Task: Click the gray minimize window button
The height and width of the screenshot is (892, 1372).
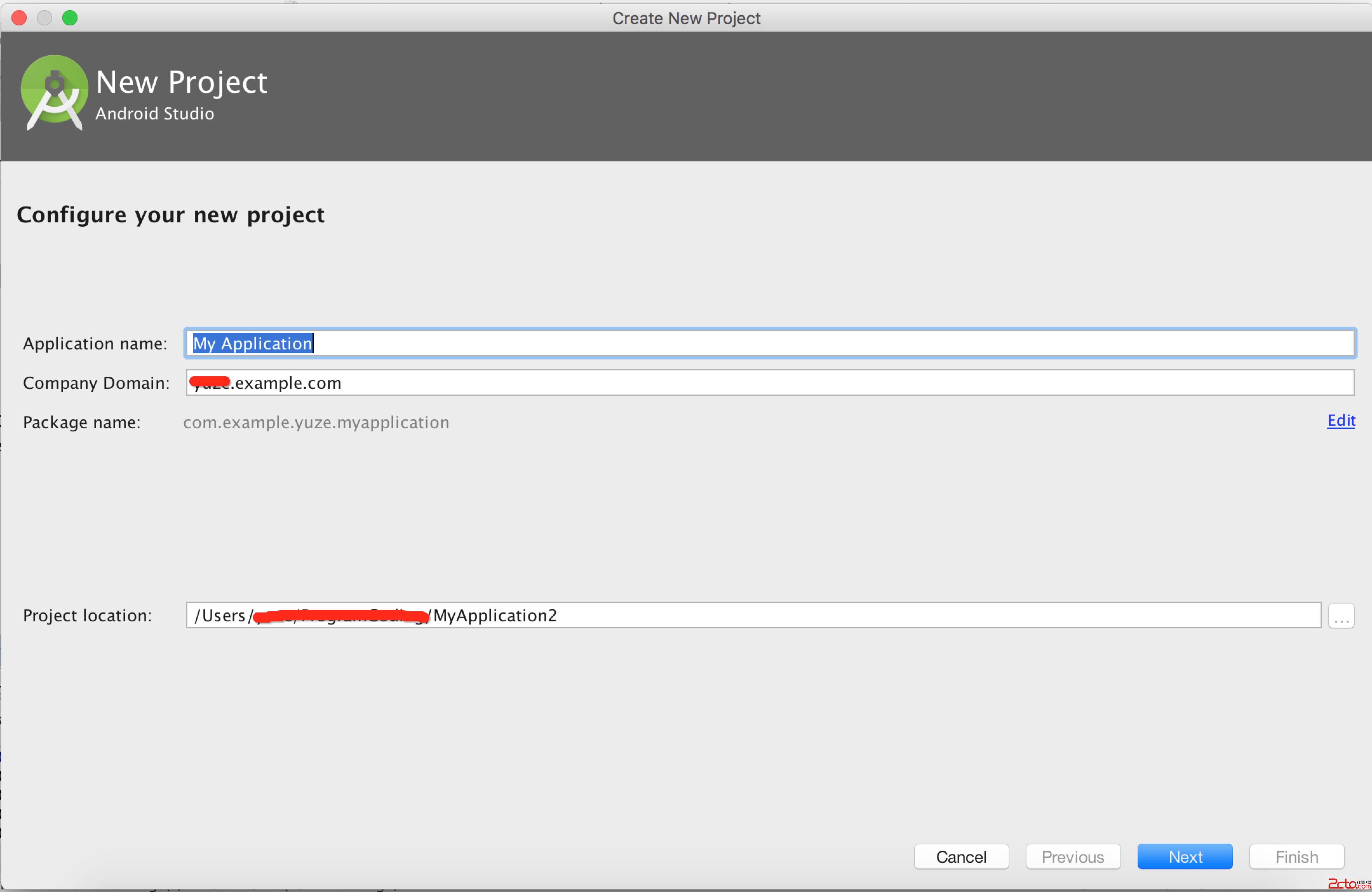Action: pyautogui.click(x=44, y=18)
